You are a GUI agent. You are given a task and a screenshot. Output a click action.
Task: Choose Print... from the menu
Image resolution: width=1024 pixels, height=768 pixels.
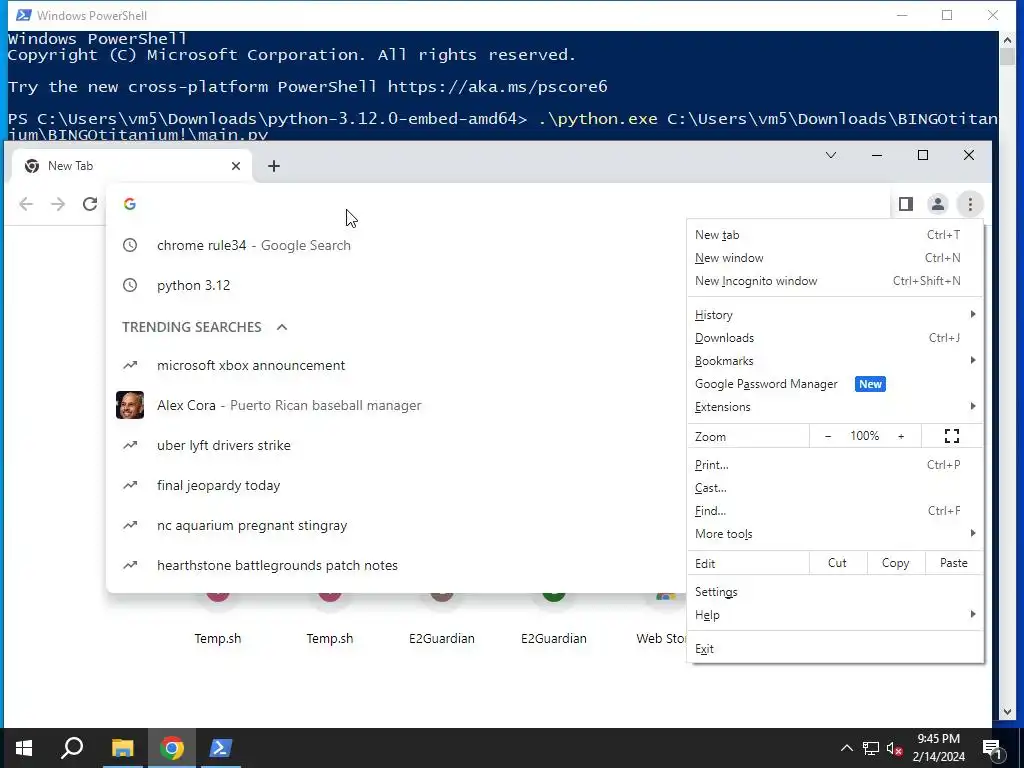pyautogui.click(x=835, y=465)
